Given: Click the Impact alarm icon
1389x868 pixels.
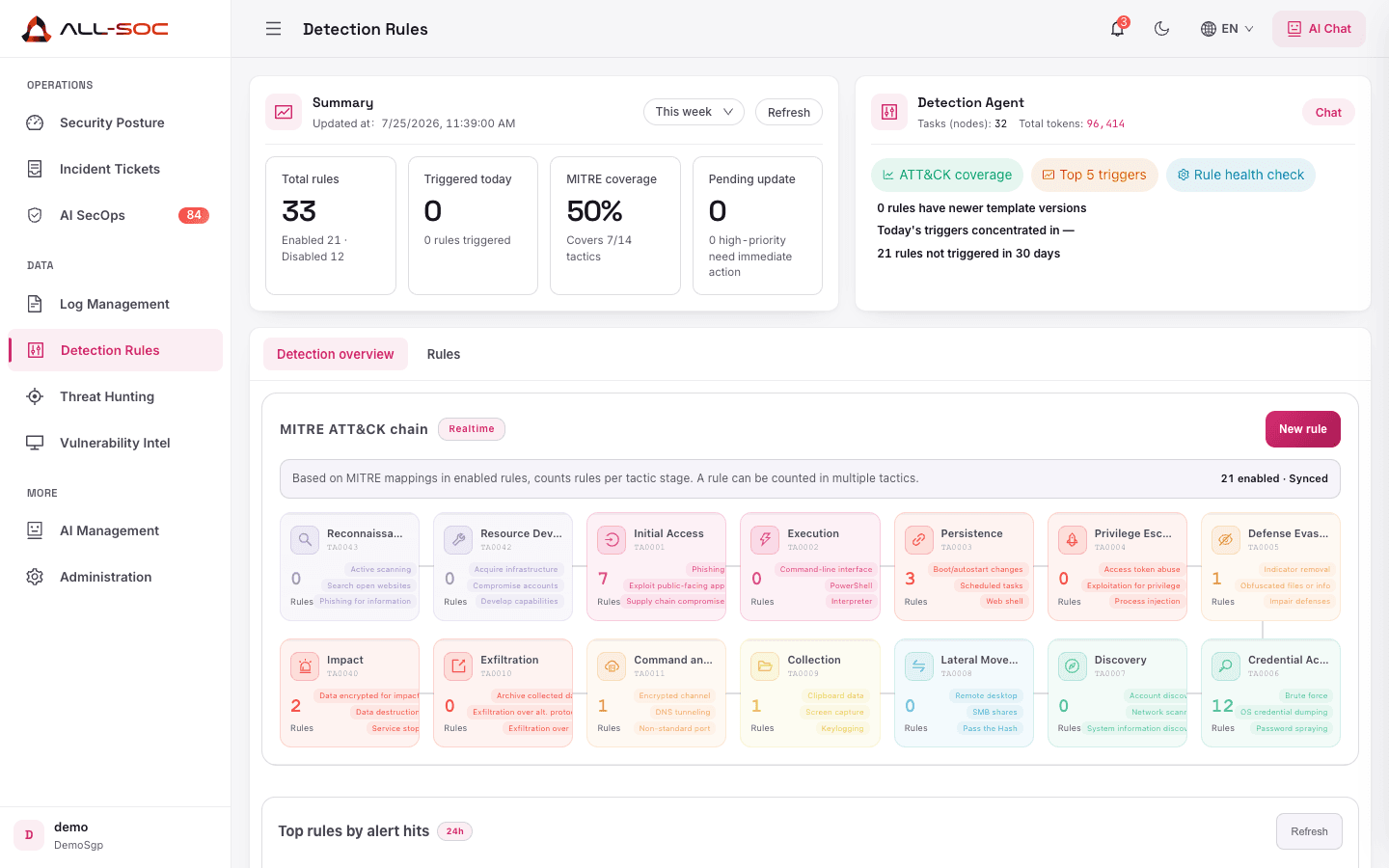Looking at the screenshot, I should tap(305, 666).
